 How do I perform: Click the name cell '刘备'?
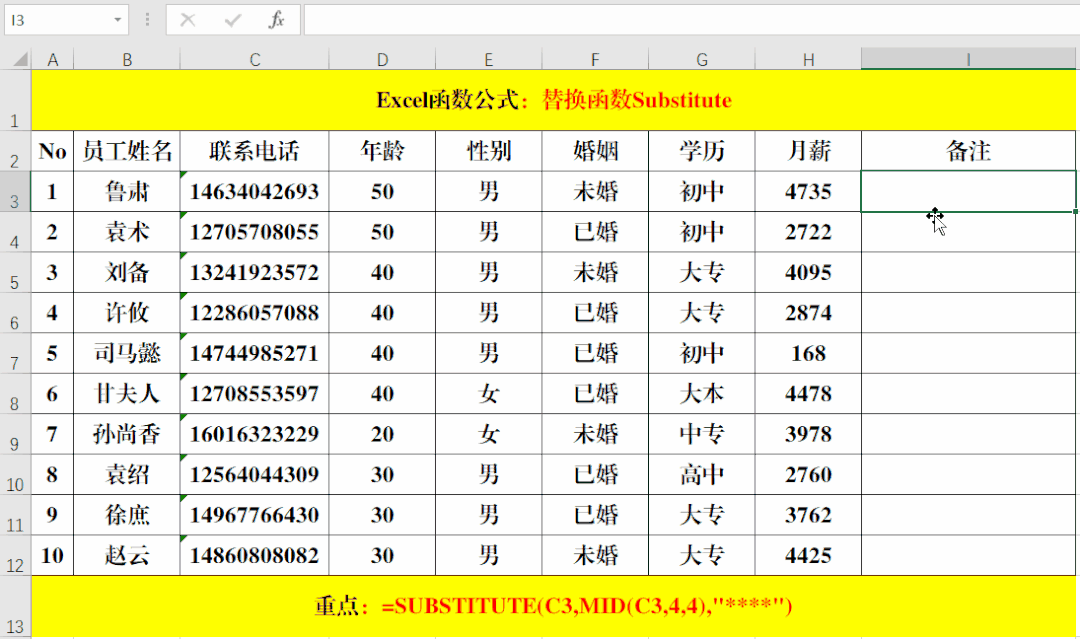[x=127, y=273]
